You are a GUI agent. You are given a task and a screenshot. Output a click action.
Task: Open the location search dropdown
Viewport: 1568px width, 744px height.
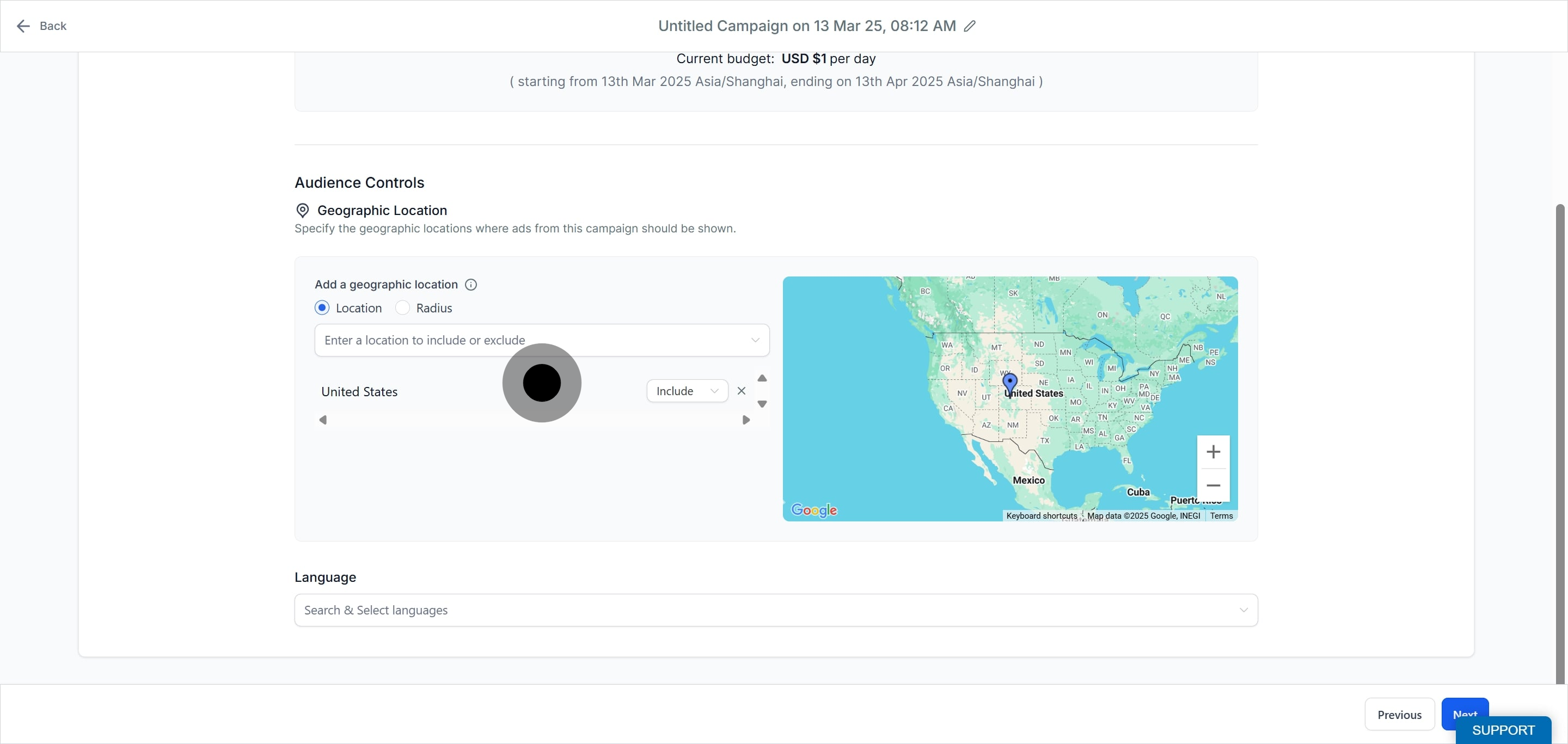click(x=542, y=340)
